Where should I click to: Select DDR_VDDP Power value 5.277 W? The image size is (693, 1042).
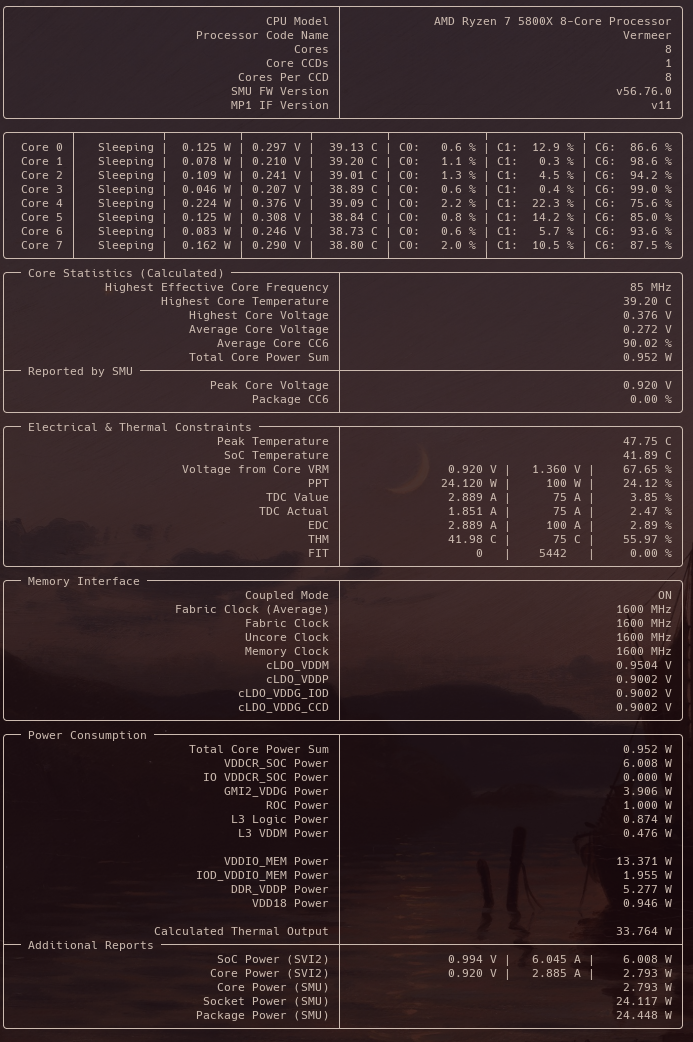click(647, 889)
